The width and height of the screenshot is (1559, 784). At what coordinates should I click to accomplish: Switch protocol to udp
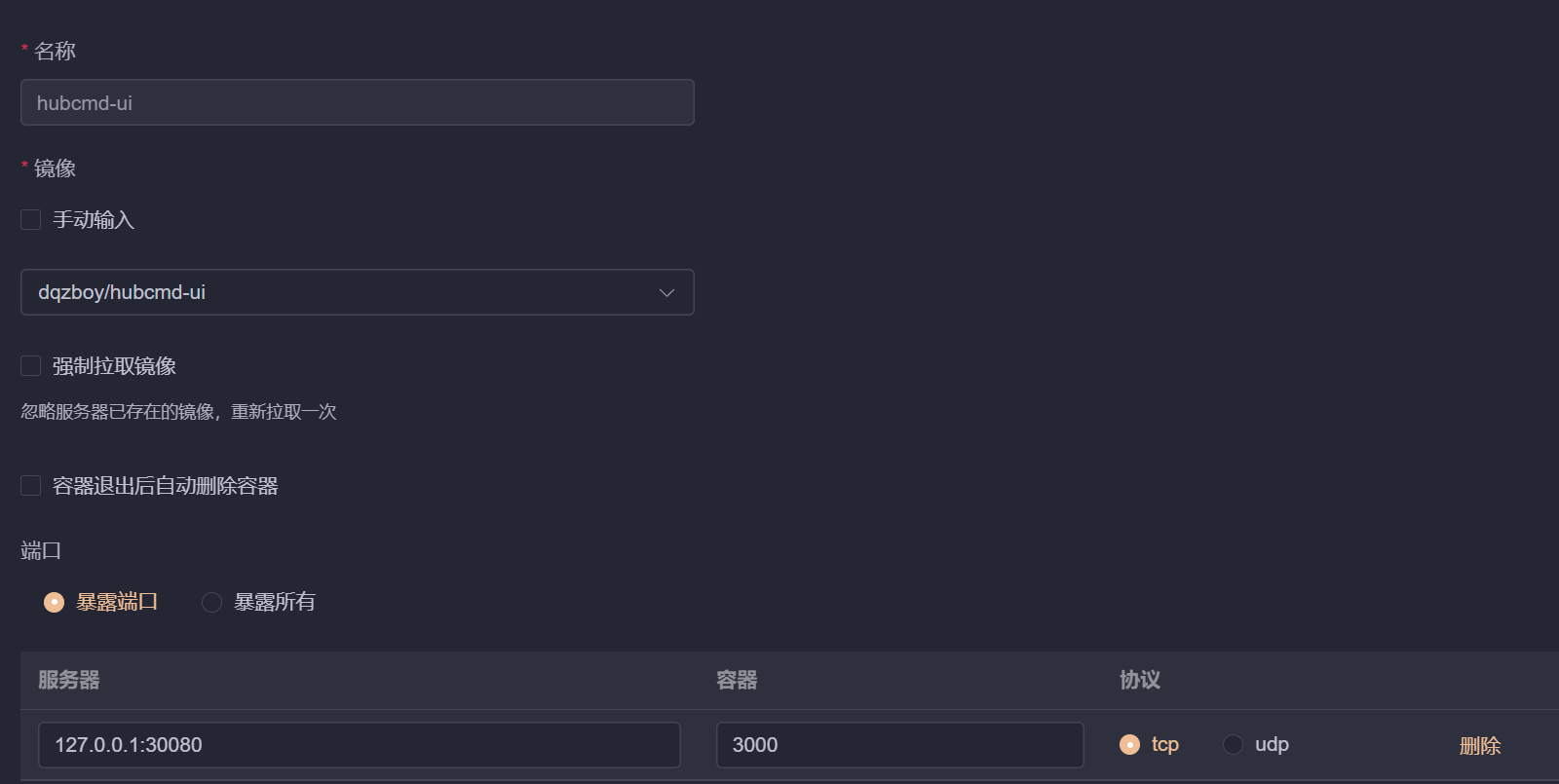(x=1233, y=745)
